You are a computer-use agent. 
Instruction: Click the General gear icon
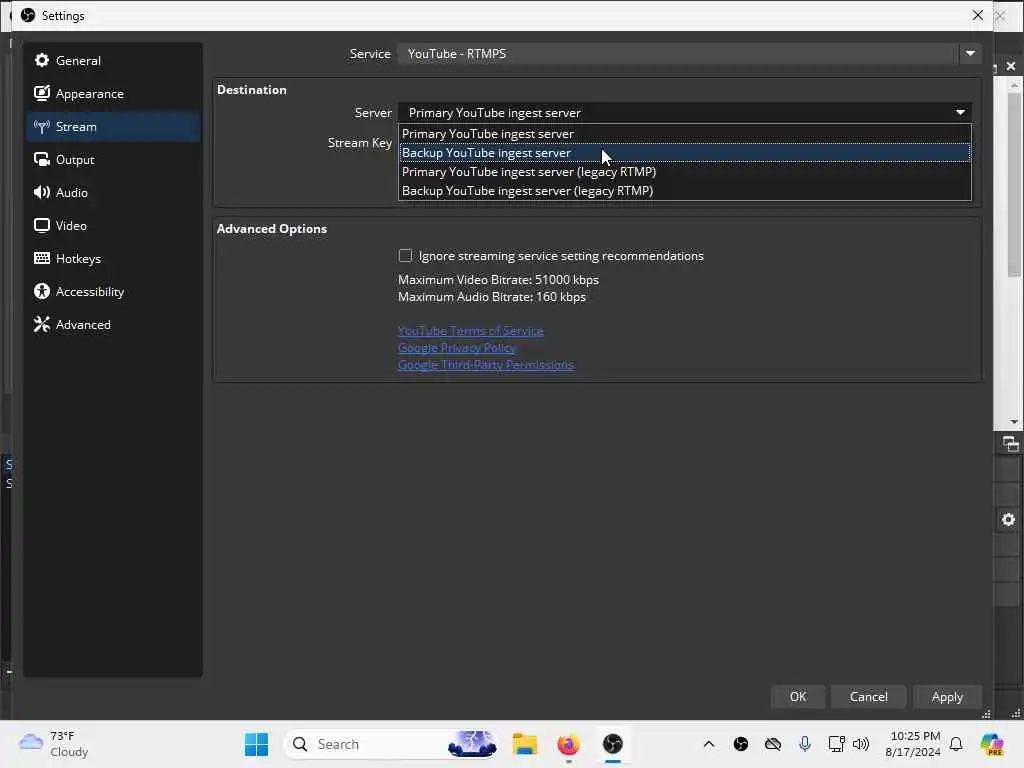(x=42, y=61)
